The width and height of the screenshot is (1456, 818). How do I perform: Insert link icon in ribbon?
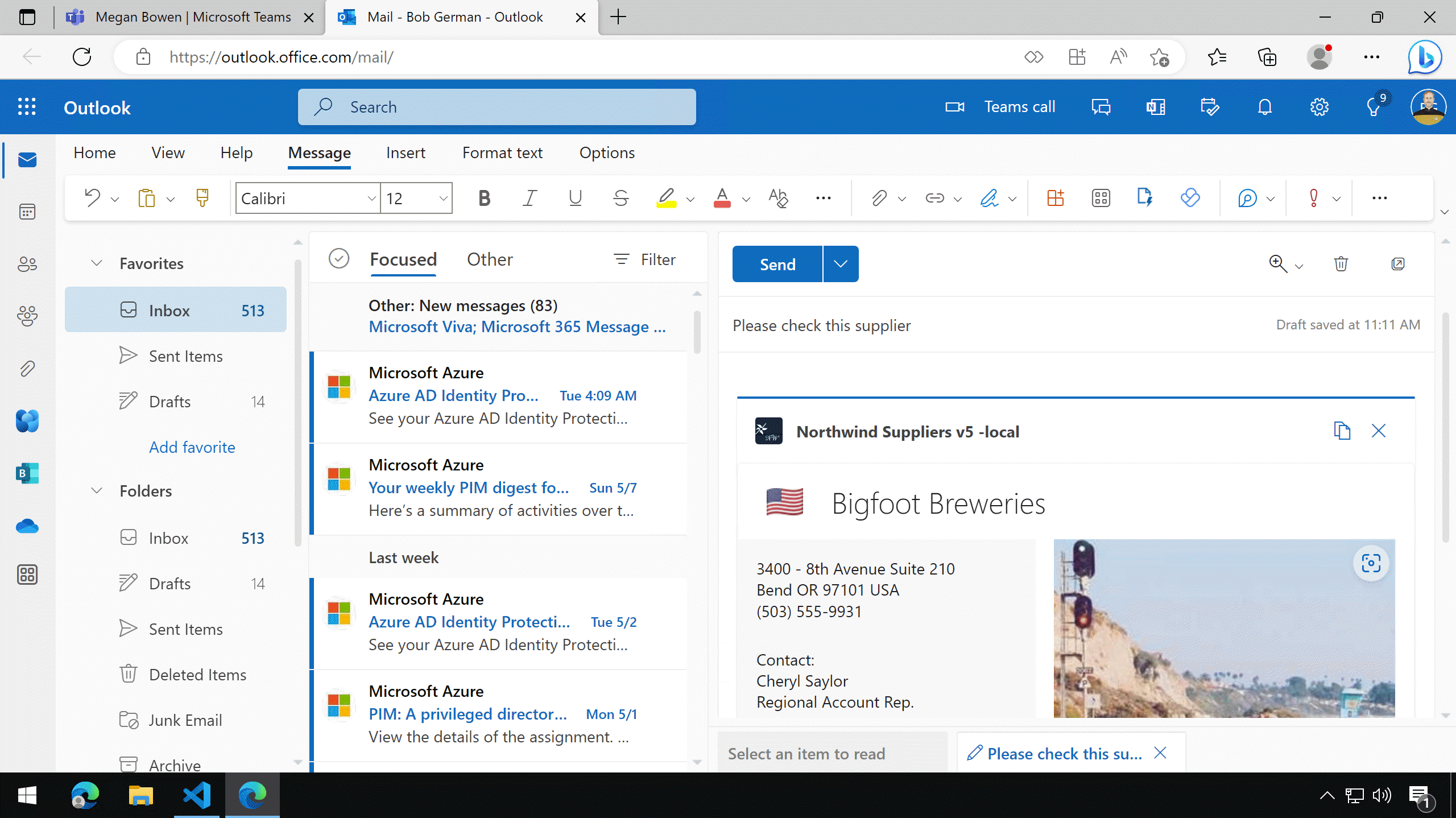934,198
